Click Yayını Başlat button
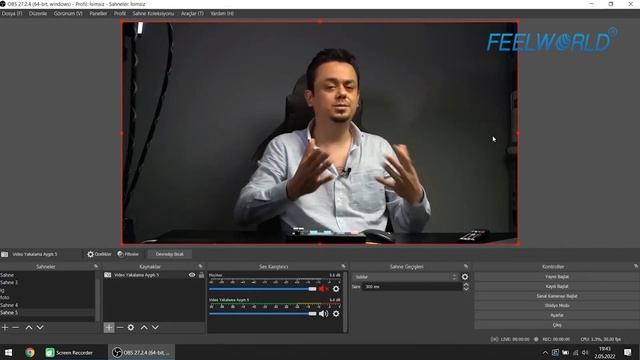This screenshot has height=360, width=640. point(557,277)
